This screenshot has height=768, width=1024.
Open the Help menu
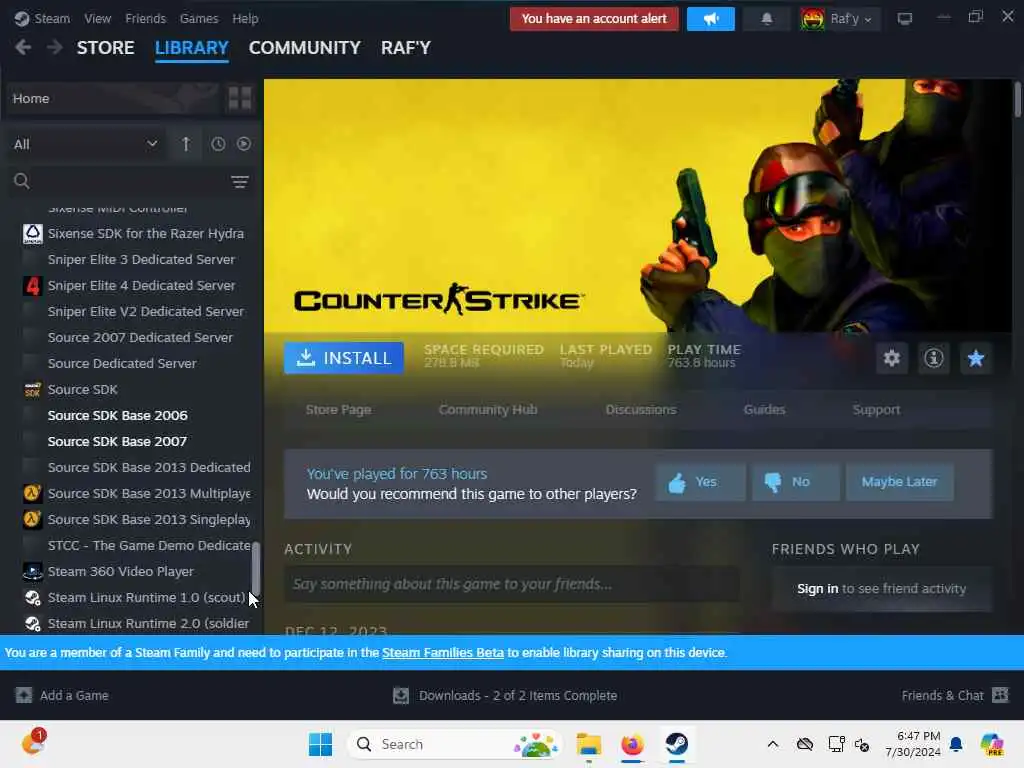(x=245, y=18)
